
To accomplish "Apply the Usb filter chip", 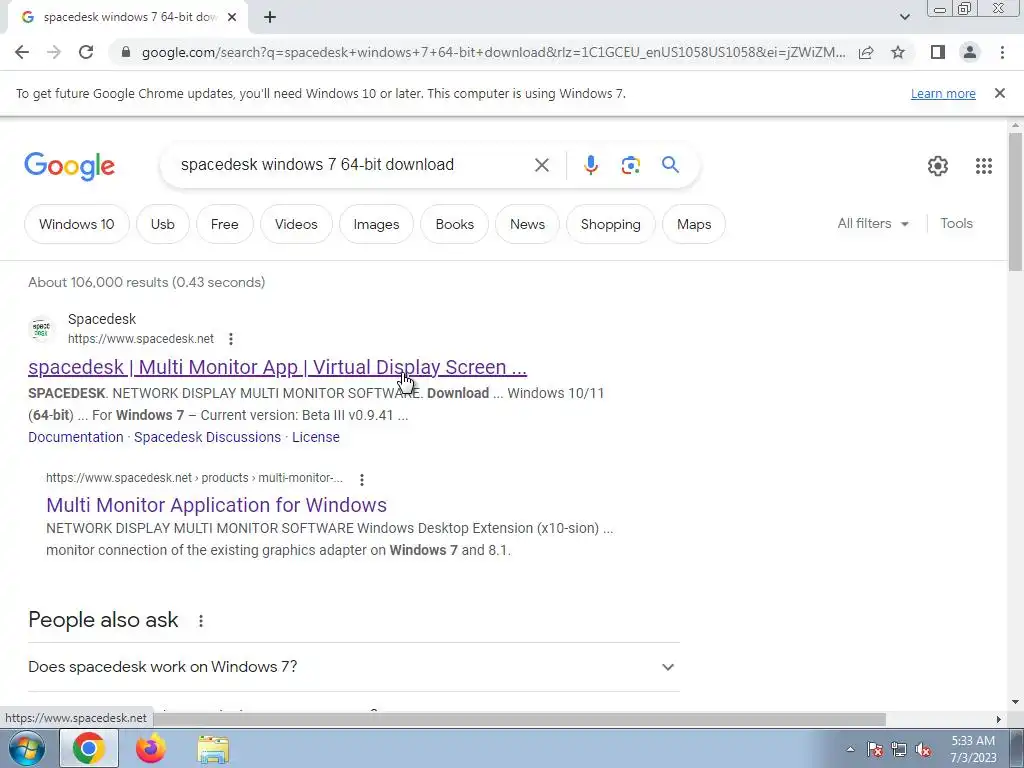I will (x=163, y=224).
